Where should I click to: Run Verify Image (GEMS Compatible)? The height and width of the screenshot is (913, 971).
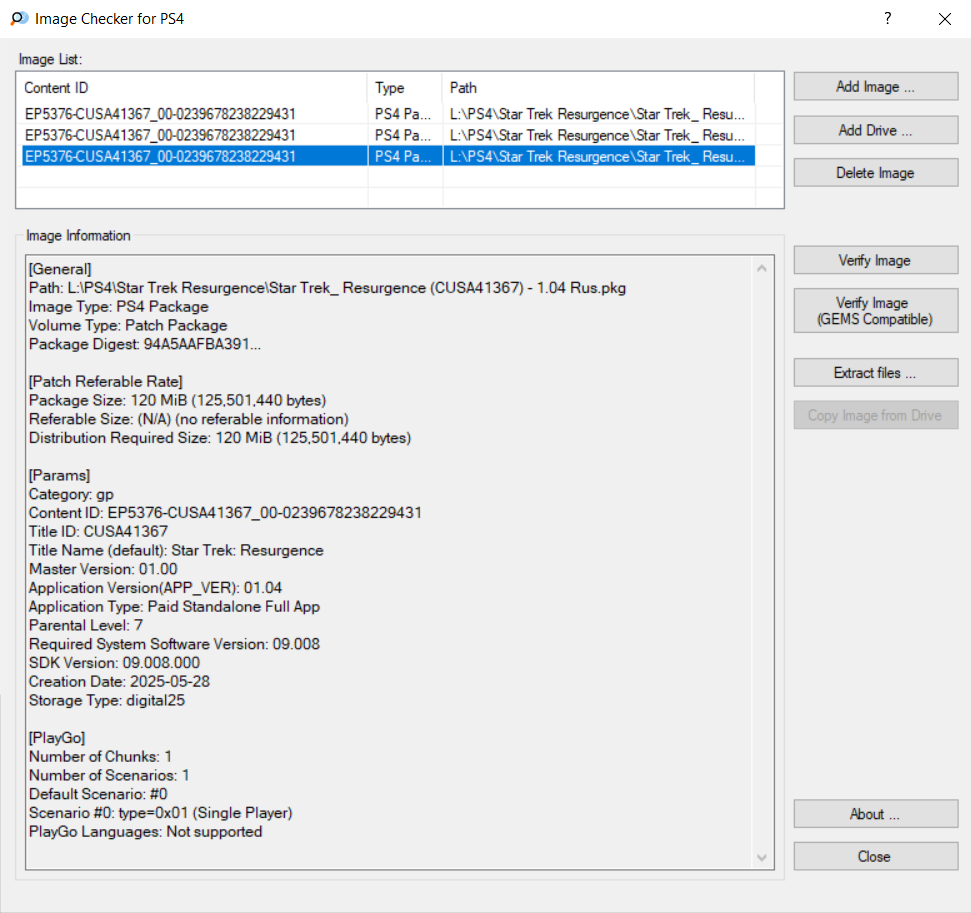tap(876, 311)
